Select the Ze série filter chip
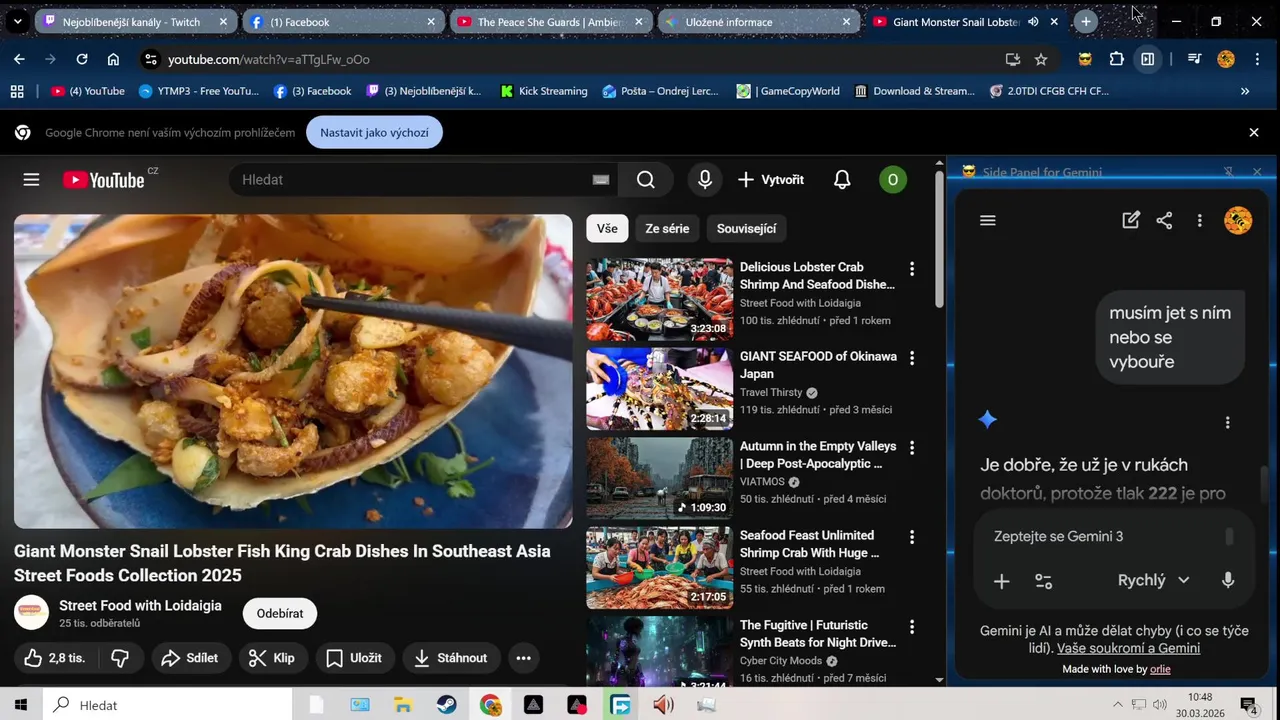 coord(667,229)
